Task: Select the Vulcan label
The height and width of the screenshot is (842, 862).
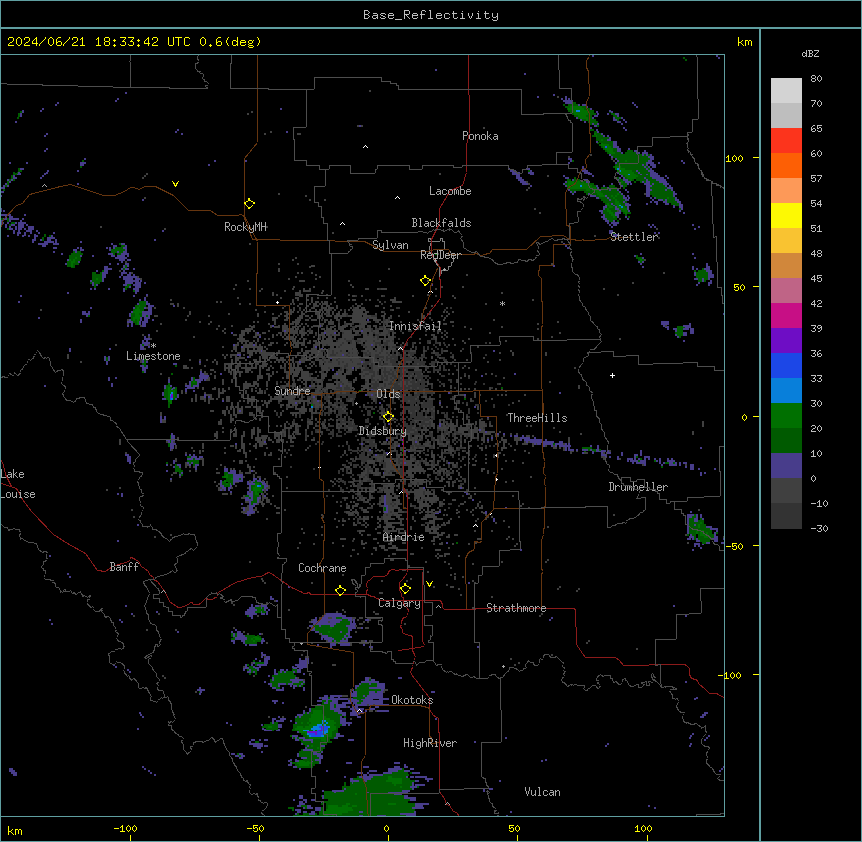Action: pos(542,792)
